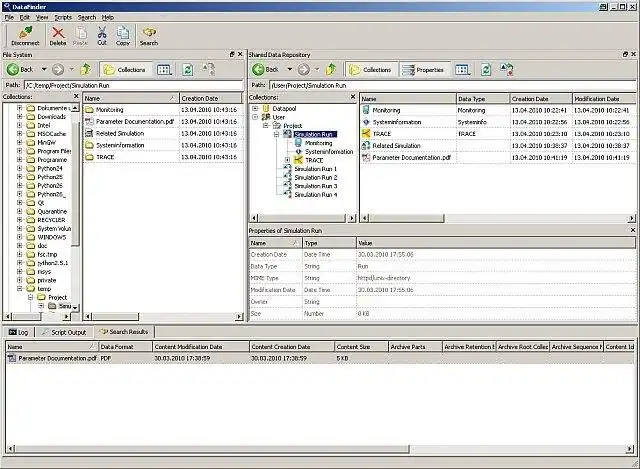Click the File System Path input field
This screenshot has width=640, height=469.
tap(133, 85)
